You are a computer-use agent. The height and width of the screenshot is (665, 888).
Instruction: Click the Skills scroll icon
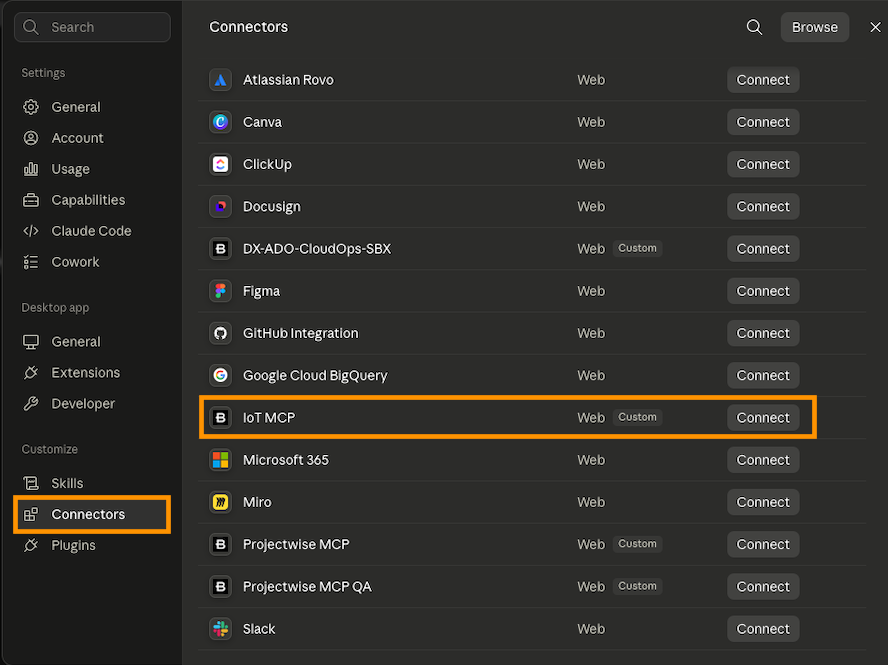(x=31, y=483)
